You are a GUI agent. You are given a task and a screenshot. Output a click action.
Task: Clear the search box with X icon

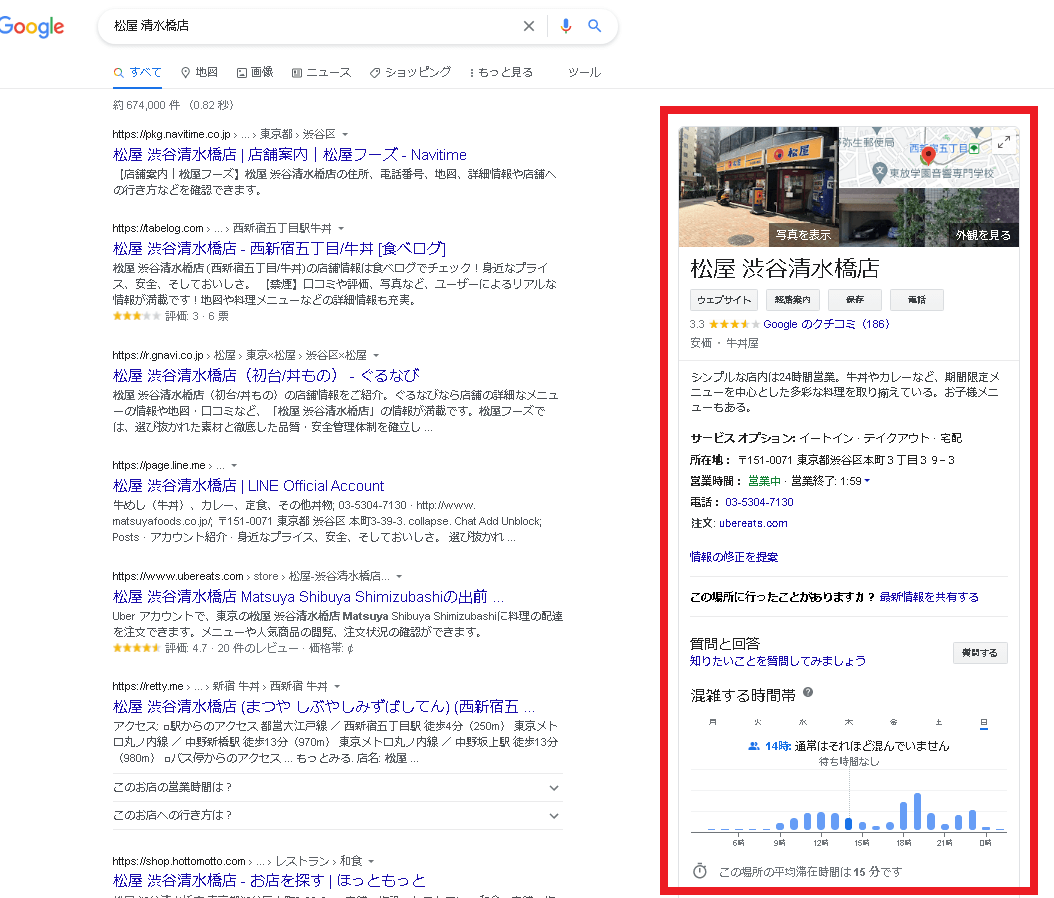point(529,26)
